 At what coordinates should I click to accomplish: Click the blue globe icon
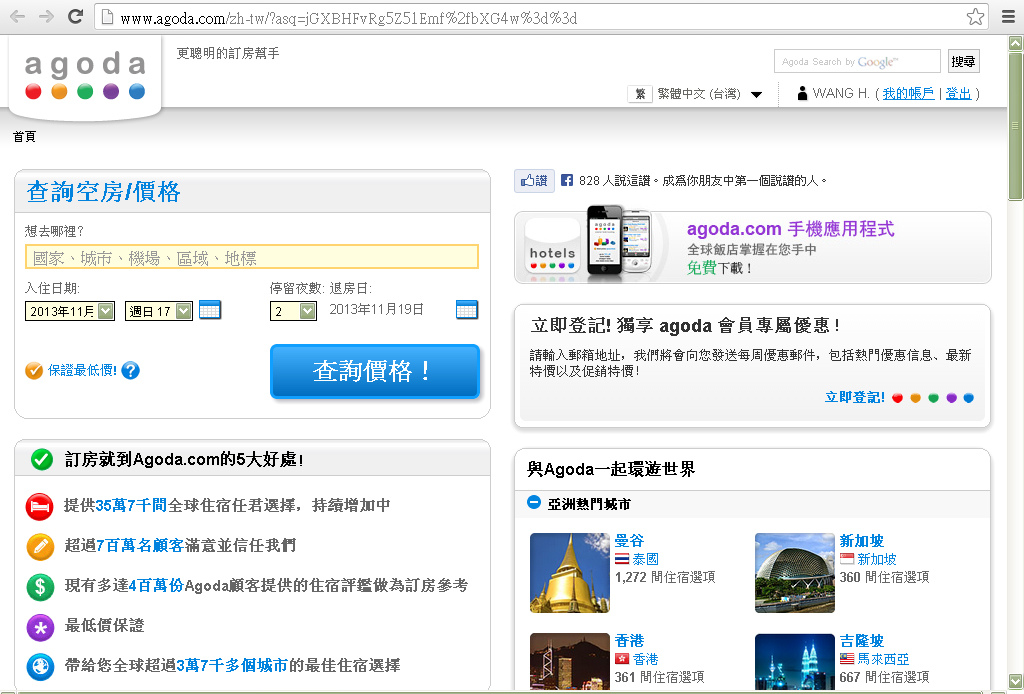(x=40, y=667)
